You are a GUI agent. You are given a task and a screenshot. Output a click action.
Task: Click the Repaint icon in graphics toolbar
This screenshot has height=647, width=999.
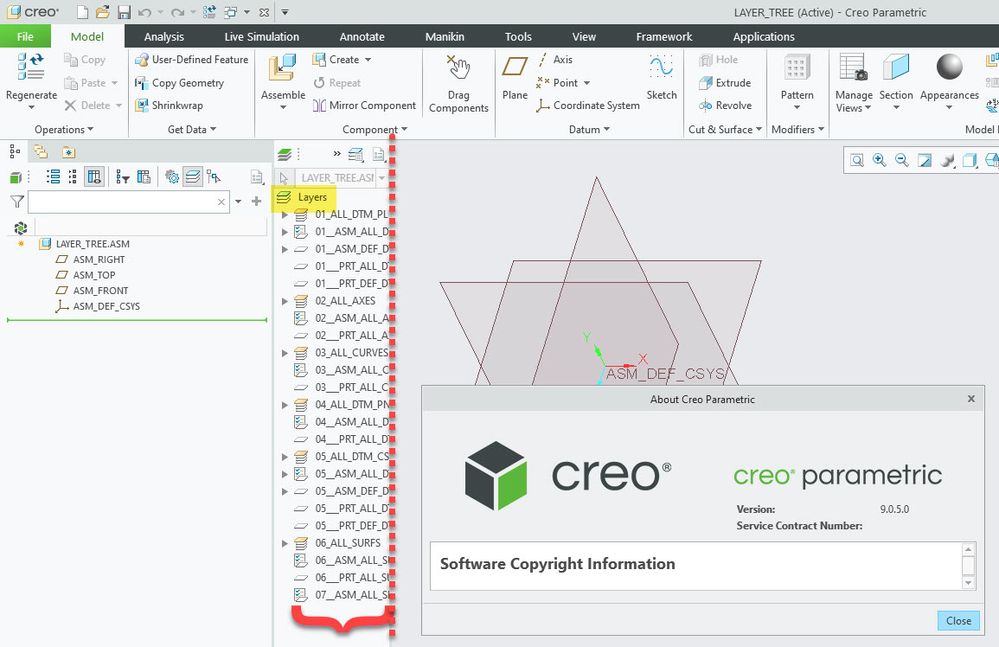coord(924,160)
